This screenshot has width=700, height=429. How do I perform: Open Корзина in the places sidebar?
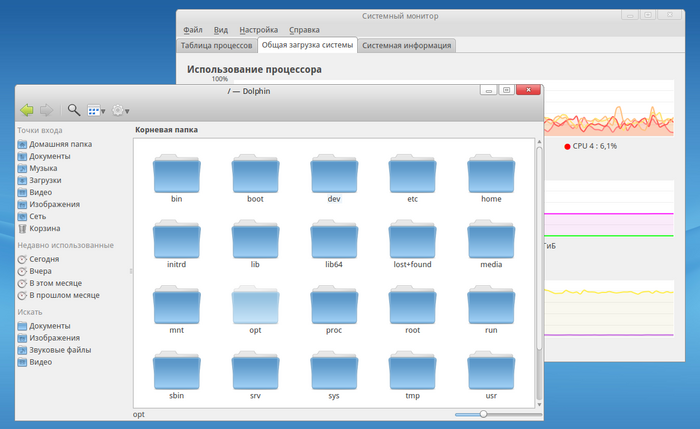point(44,228)
